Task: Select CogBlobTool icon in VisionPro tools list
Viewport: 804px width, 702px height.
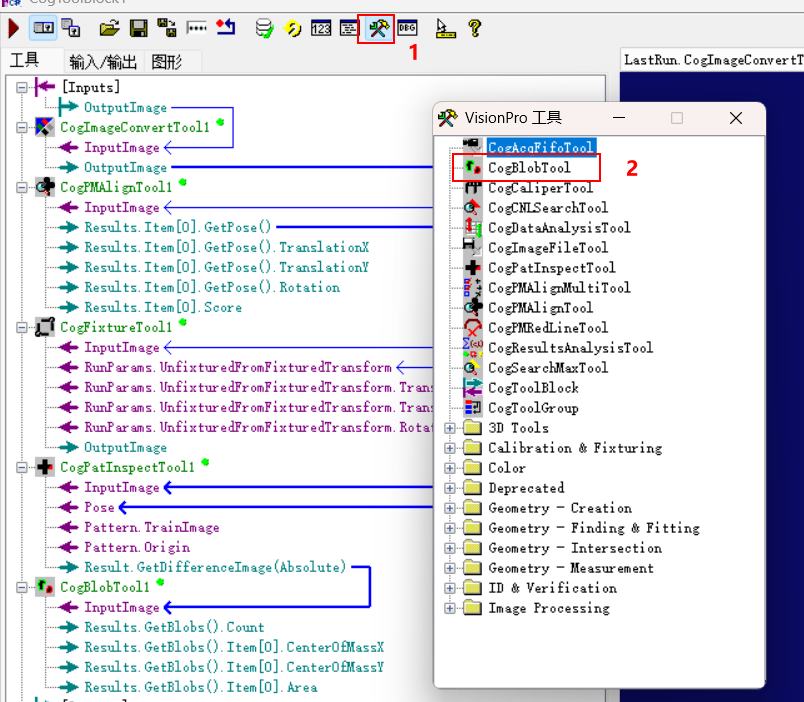Action: click(472, 168)
